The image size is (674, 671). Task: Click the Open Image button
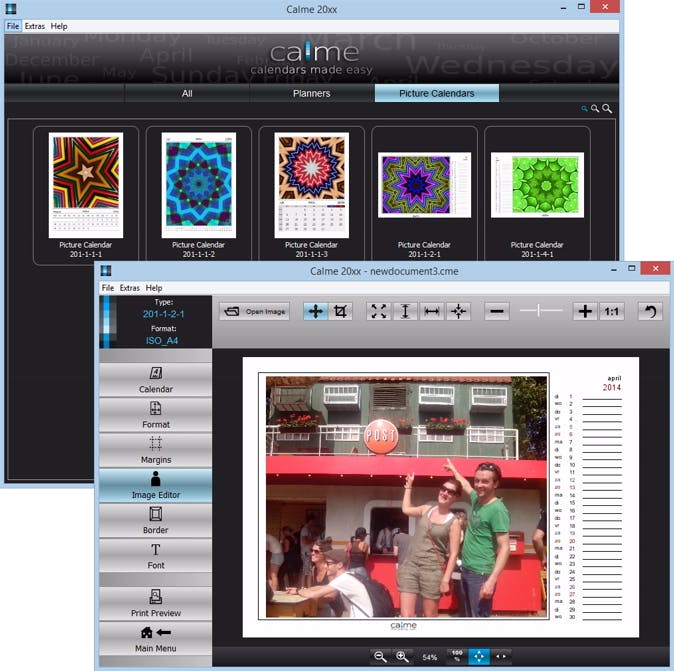pyautogui.click(x=254, y=311)
